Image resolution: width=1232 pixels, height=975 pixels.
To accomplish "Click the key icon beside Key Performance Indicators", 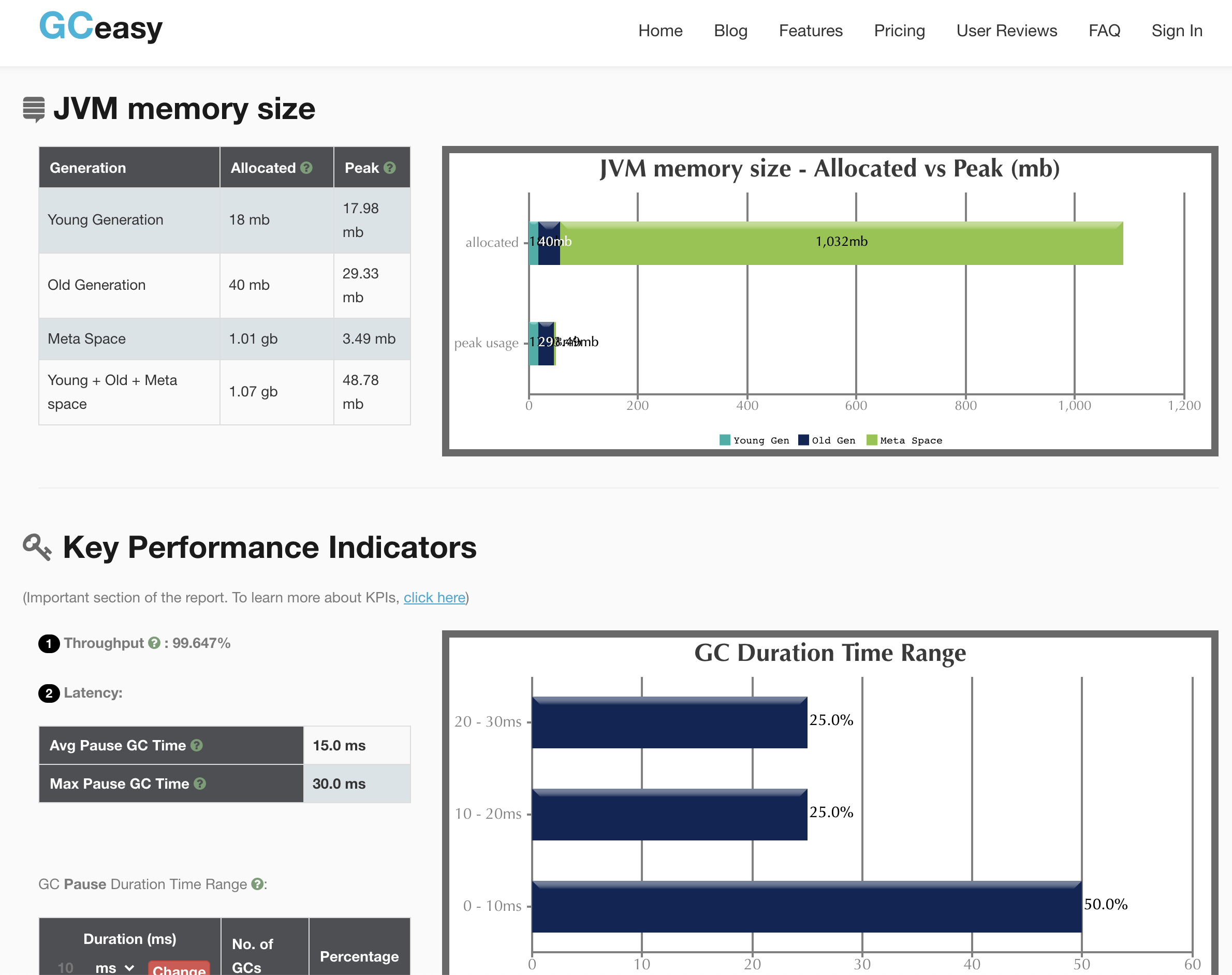I will [x=37, y=548].
